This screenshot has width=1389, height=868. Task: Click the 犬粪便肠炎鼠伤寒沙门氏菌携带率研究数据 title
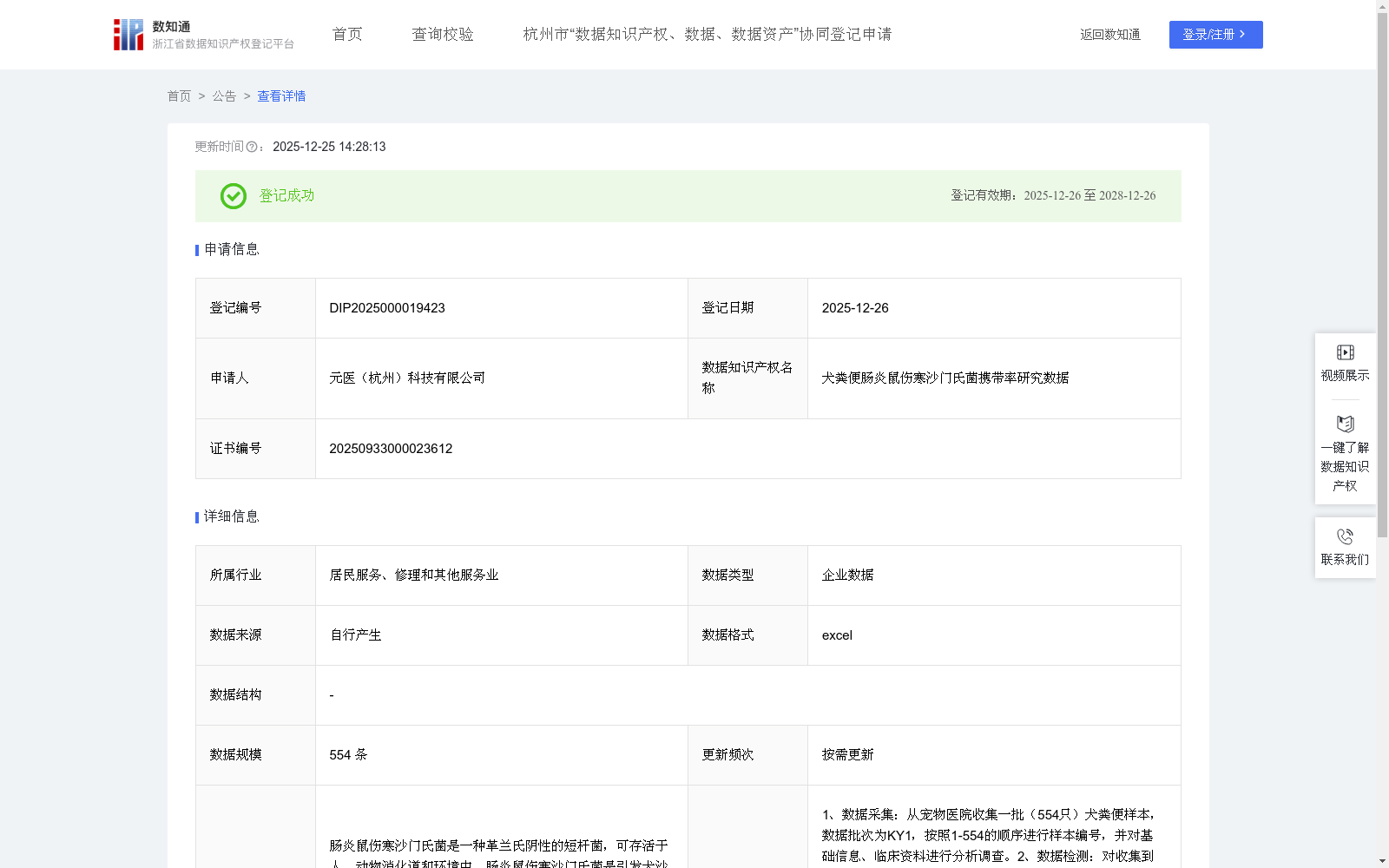(945, 378)
